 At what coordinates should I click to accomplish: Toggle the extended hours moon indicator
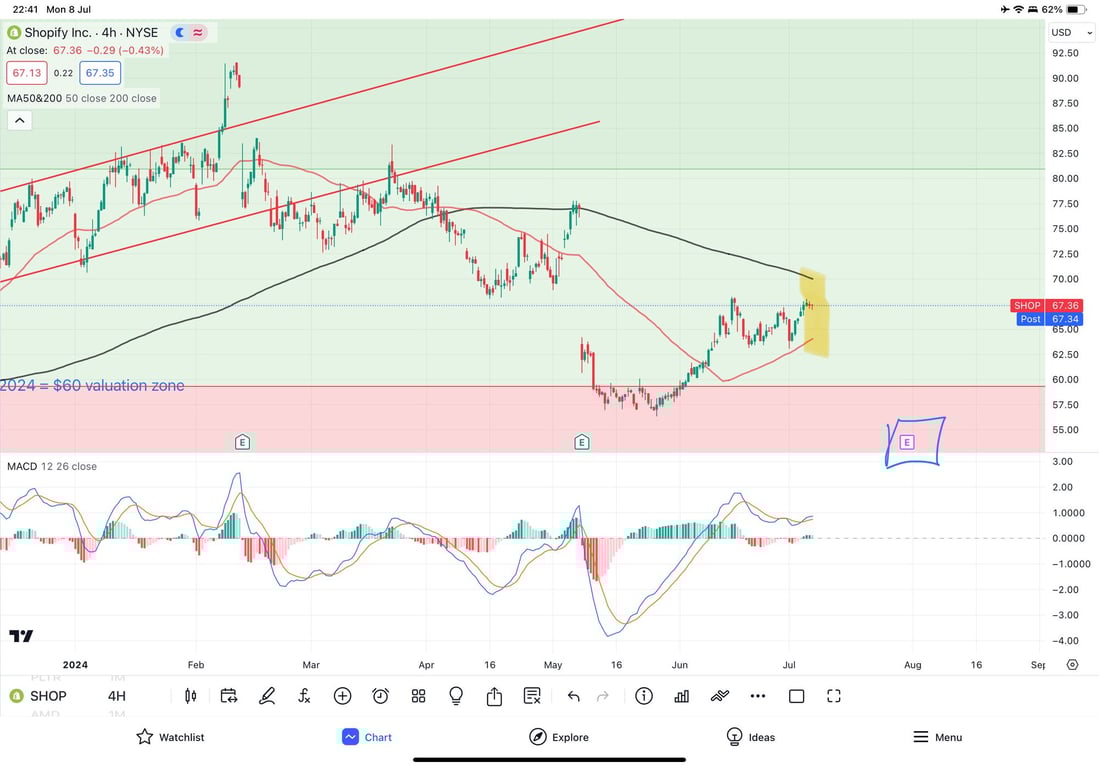pyautogui.click(x=180, y=32)
